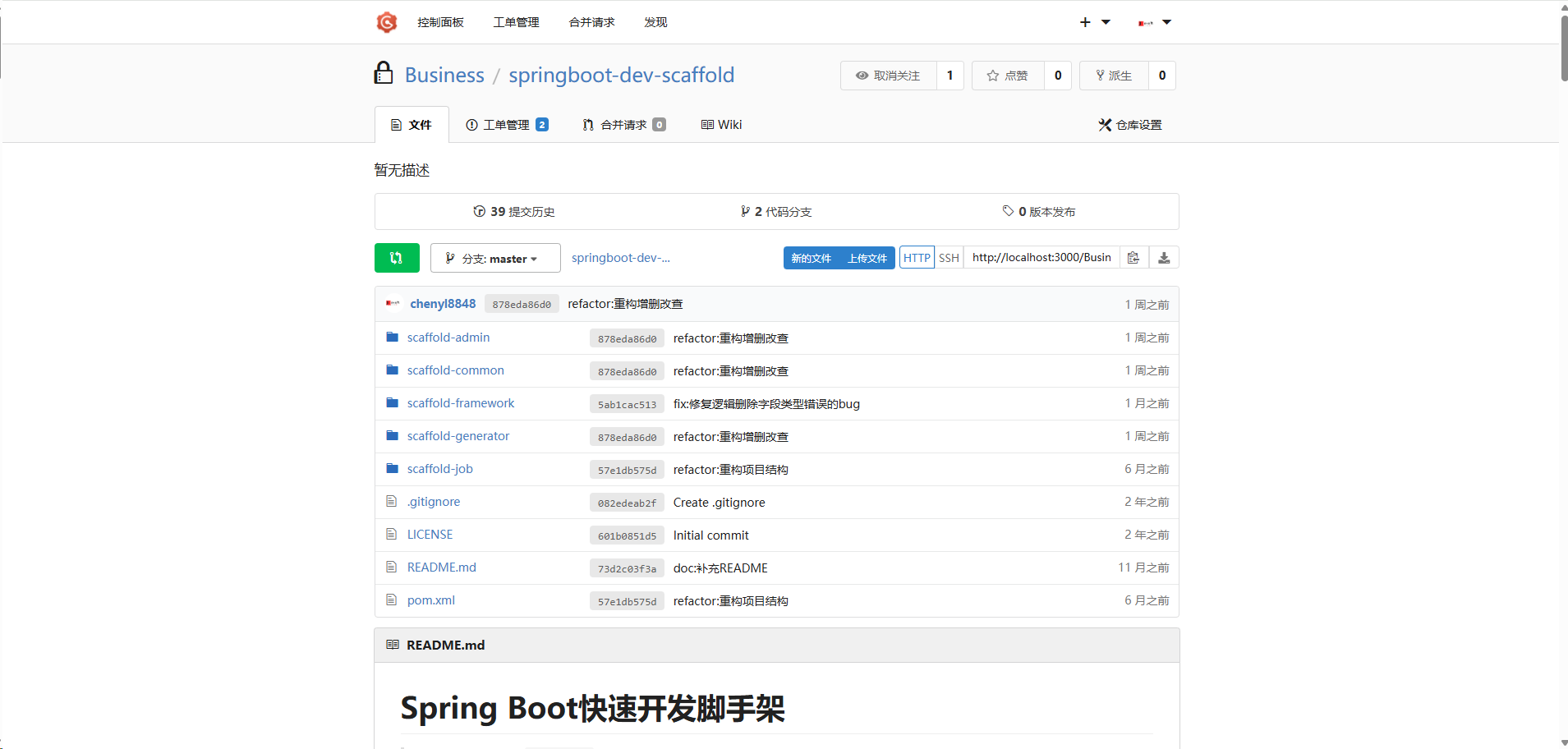
Task: Click the green compare branches icon button
Action: [397, 258]
